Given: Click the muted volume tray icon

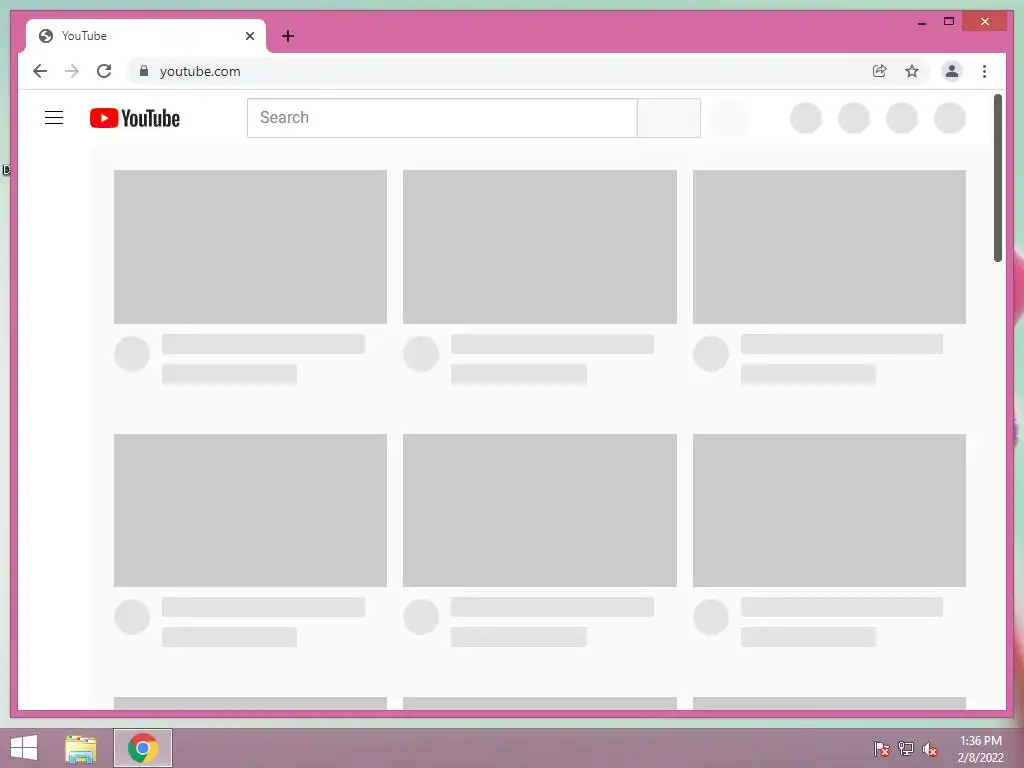Looking at the screenshot, I should pyautogui.click(x=930, y=749).
